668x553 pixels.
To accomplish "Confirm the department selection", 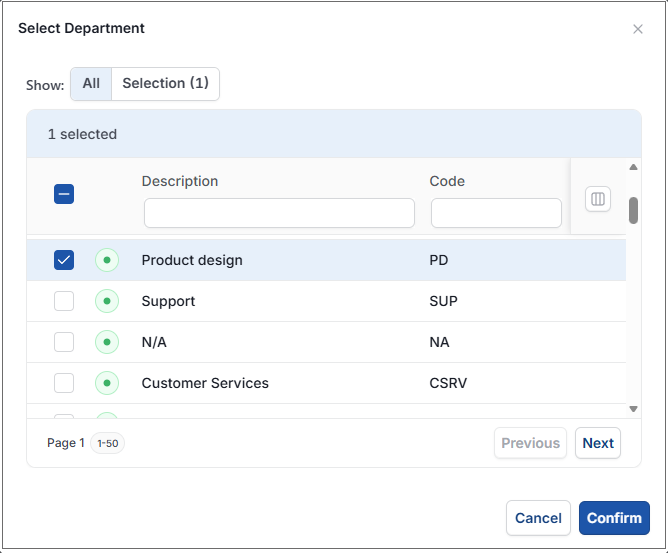I will pos(614,518).
